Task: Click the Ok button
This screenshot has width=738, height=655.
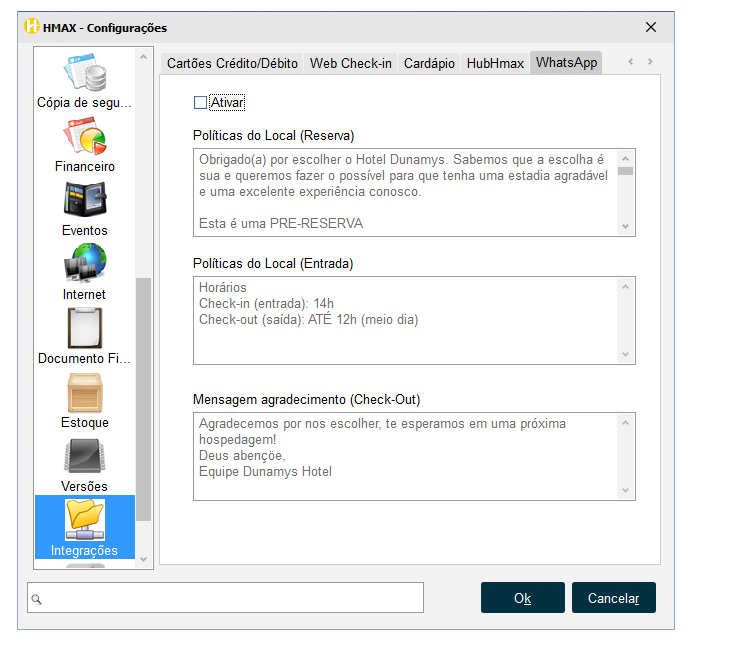Action: click(x=522, y=598)
